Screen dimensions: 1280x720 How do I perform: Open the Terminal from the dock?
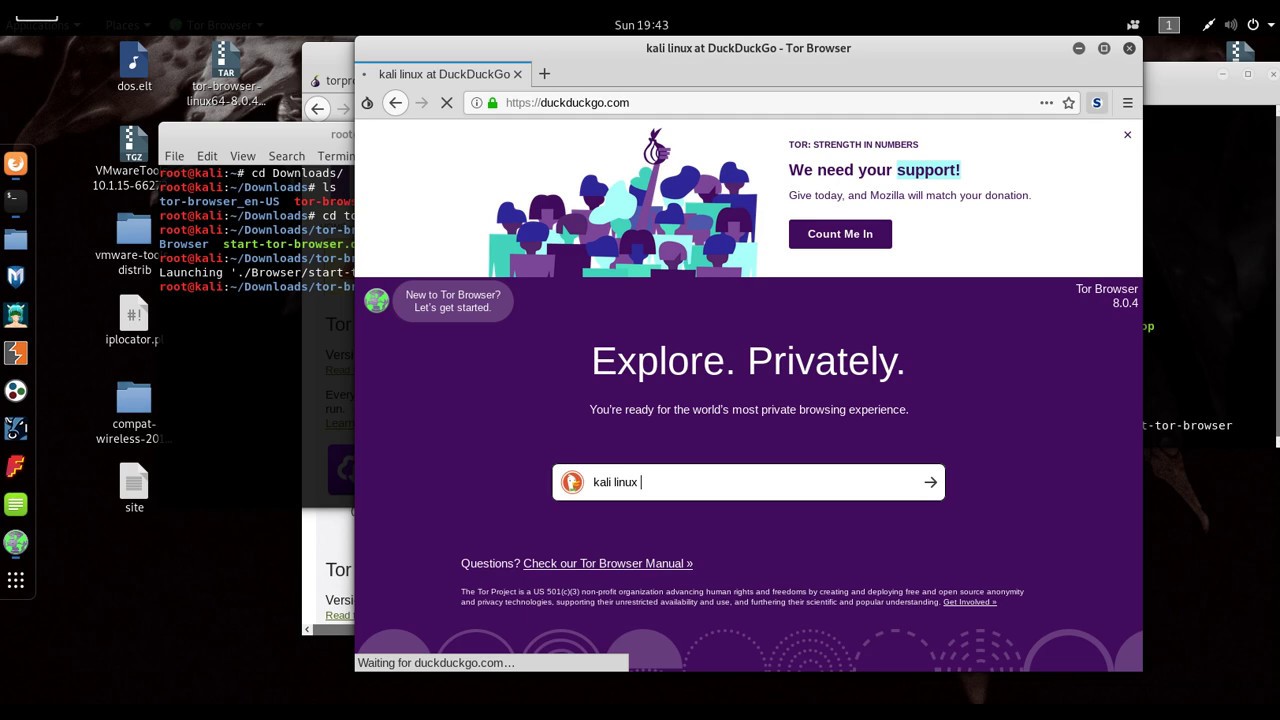[16, 201]
